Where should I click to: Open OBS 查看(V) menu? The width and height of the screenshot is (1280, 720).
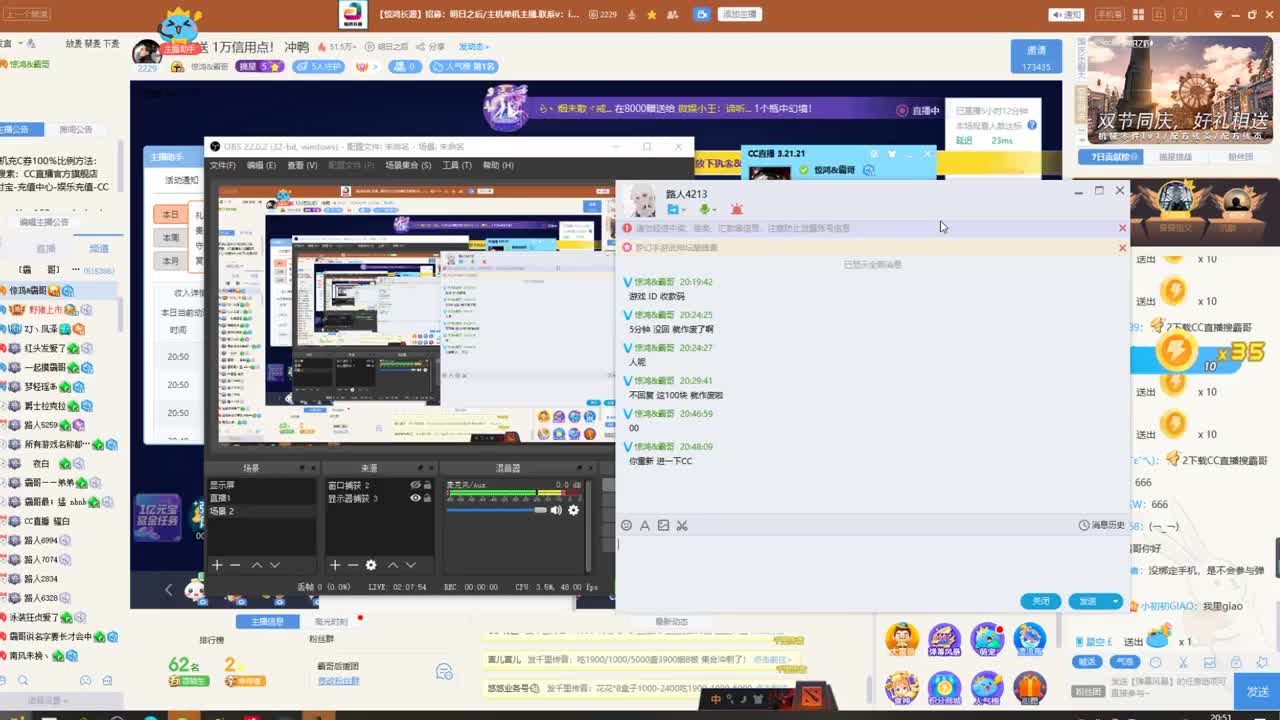tap(302, 165)
